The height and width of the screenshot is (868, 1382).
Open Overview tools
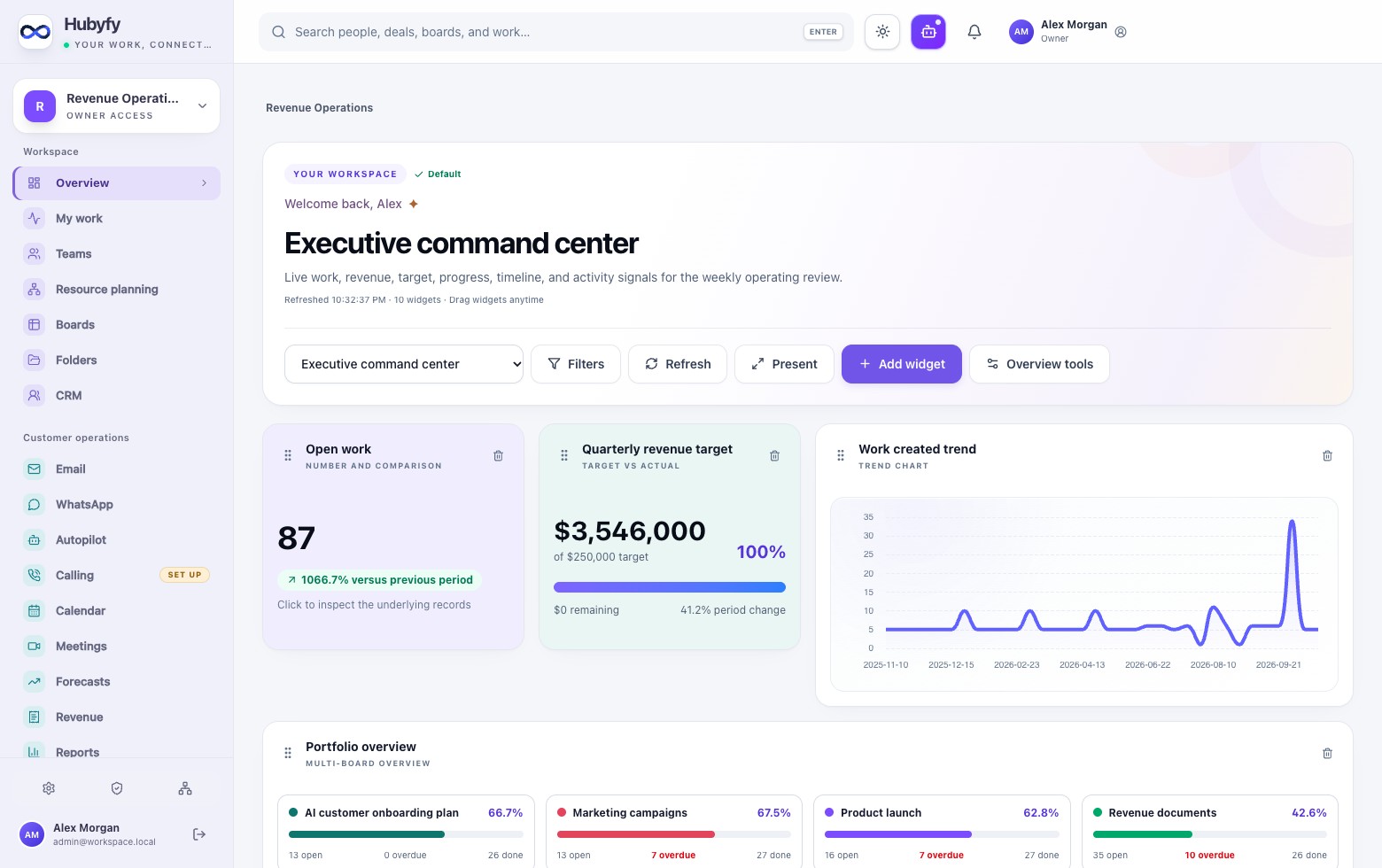point(1039,364)
